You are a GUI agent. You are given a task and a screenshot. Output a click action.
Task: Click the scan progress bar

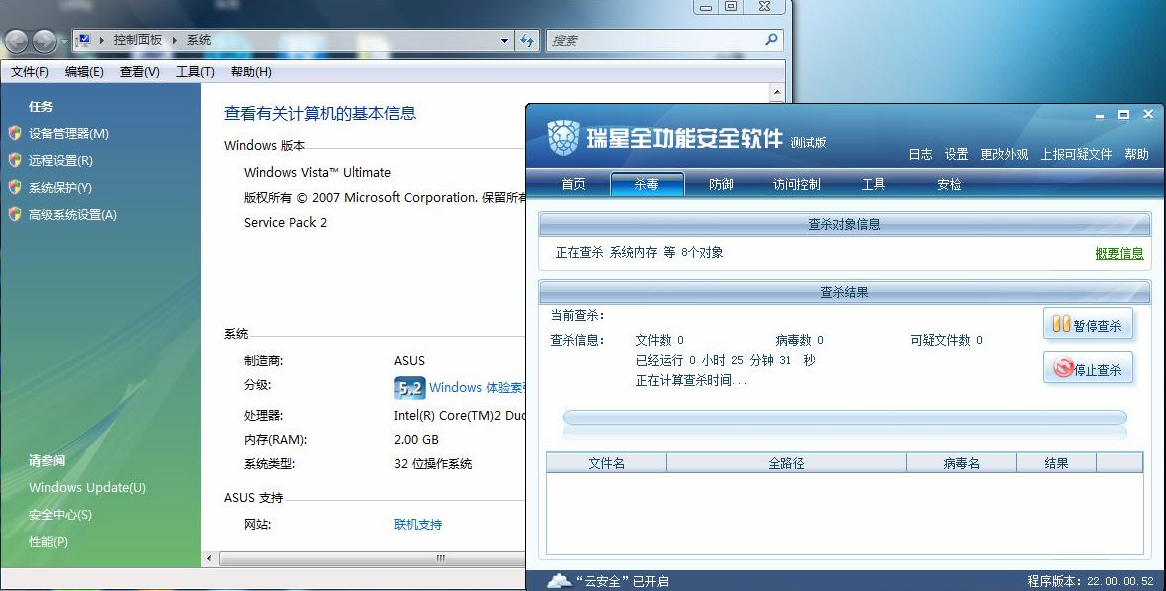click(845, 418)
